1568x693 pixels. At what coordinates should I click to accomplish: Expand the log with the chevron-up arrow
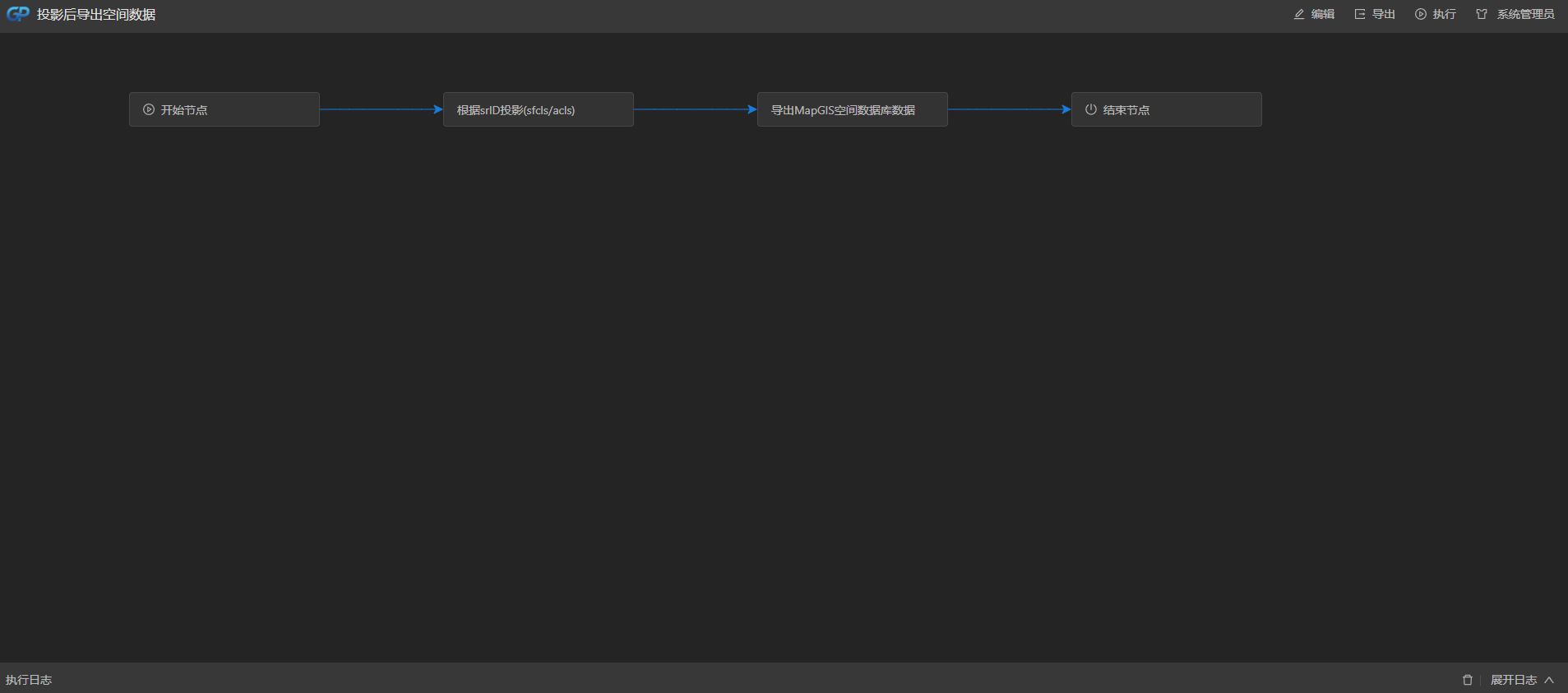tap(1549, 680)
